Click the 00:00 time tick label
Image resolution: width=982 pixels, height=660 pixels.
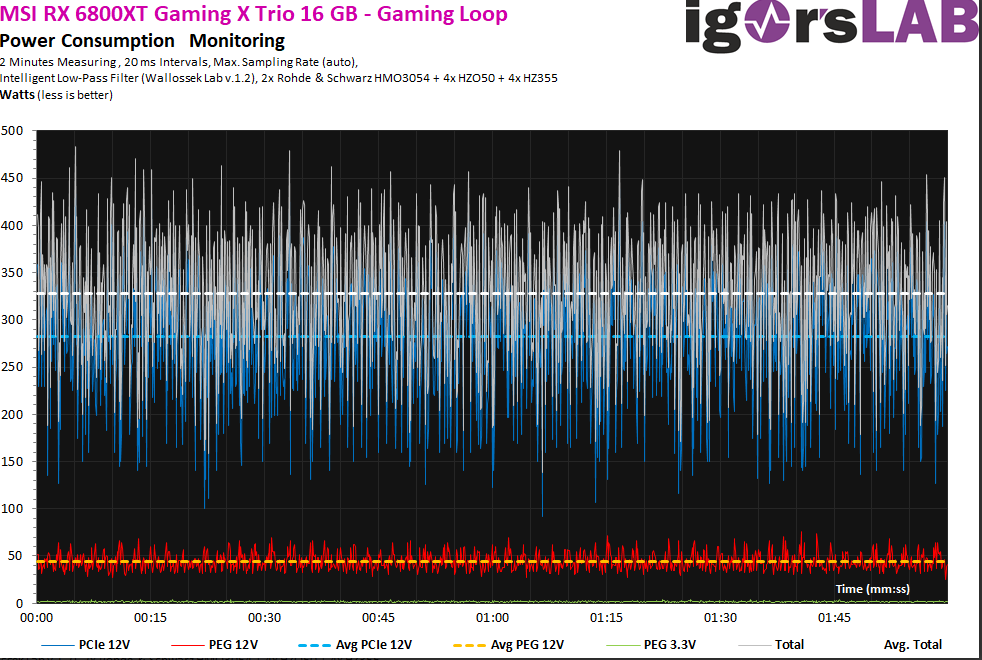pyautogui.click(x=36, y=618)
